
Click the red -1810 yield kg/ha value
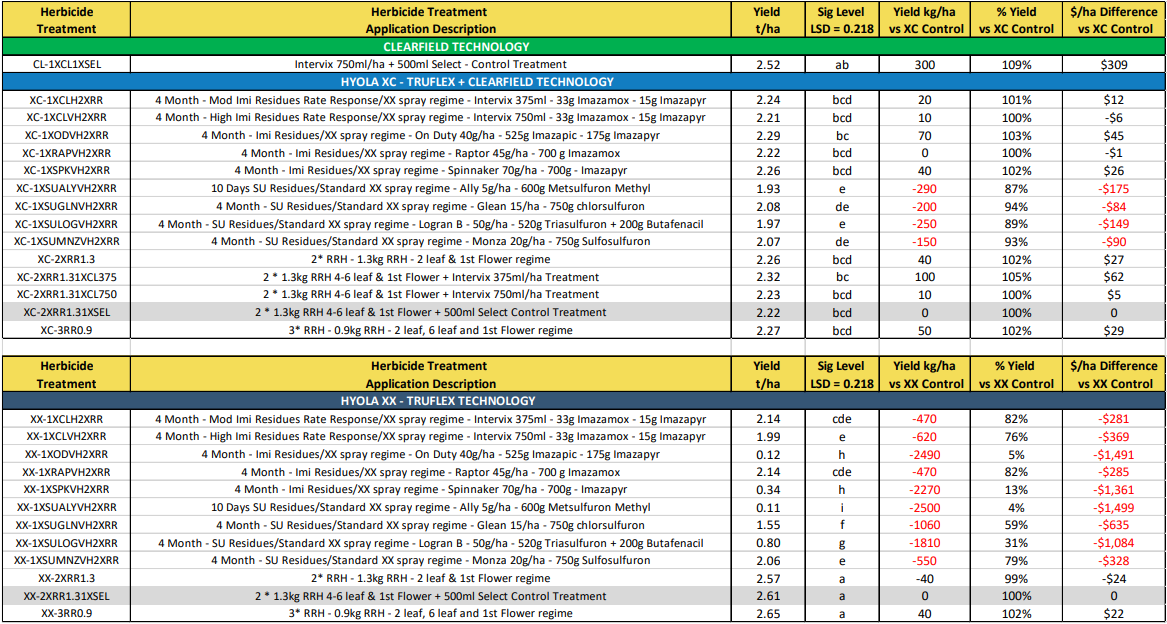(926, 543)
